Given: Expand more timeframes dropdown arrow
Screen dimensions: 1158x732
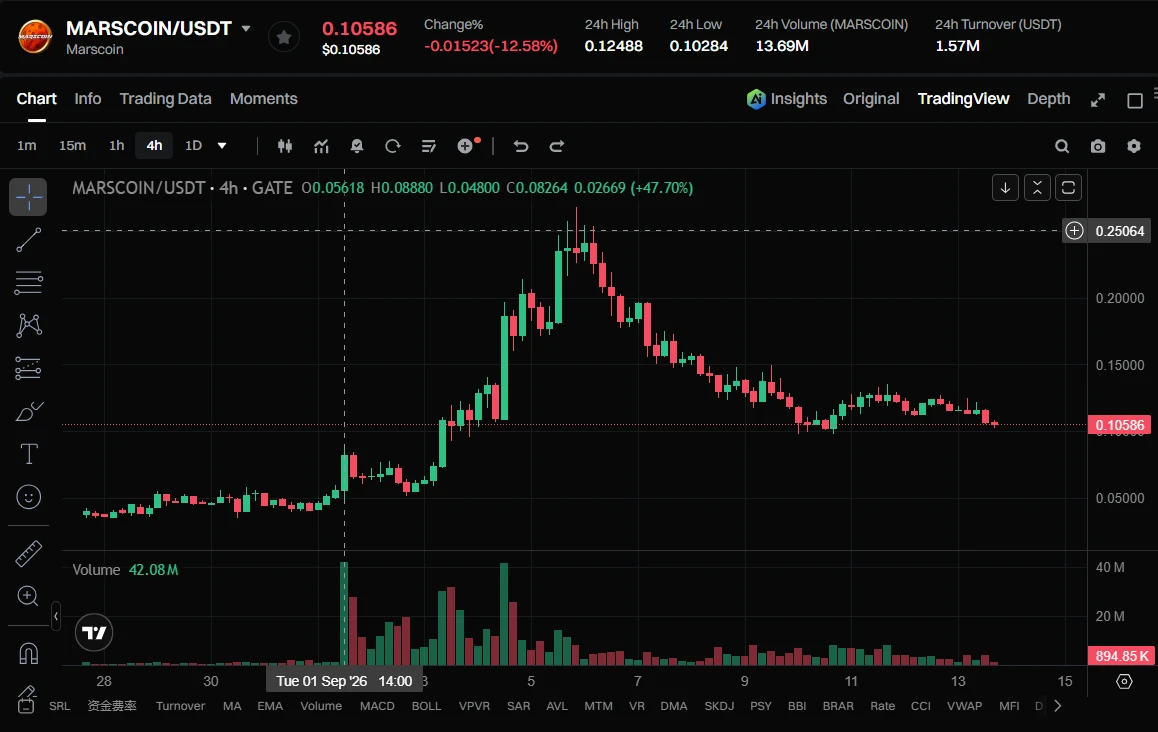Looking at the screenshot, I should [222, 146].
